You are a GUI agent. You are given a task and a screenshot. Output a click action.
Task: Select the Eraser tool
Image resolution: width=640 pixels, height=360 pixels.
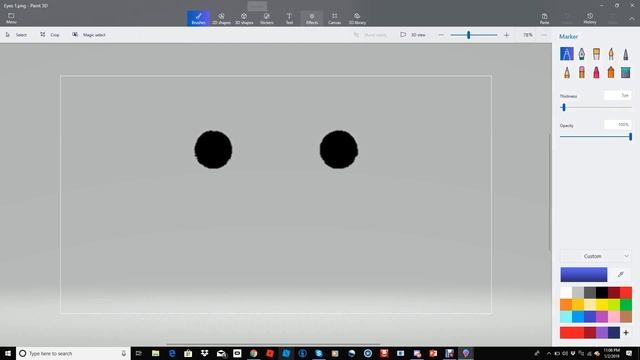[x=581, y=73]
